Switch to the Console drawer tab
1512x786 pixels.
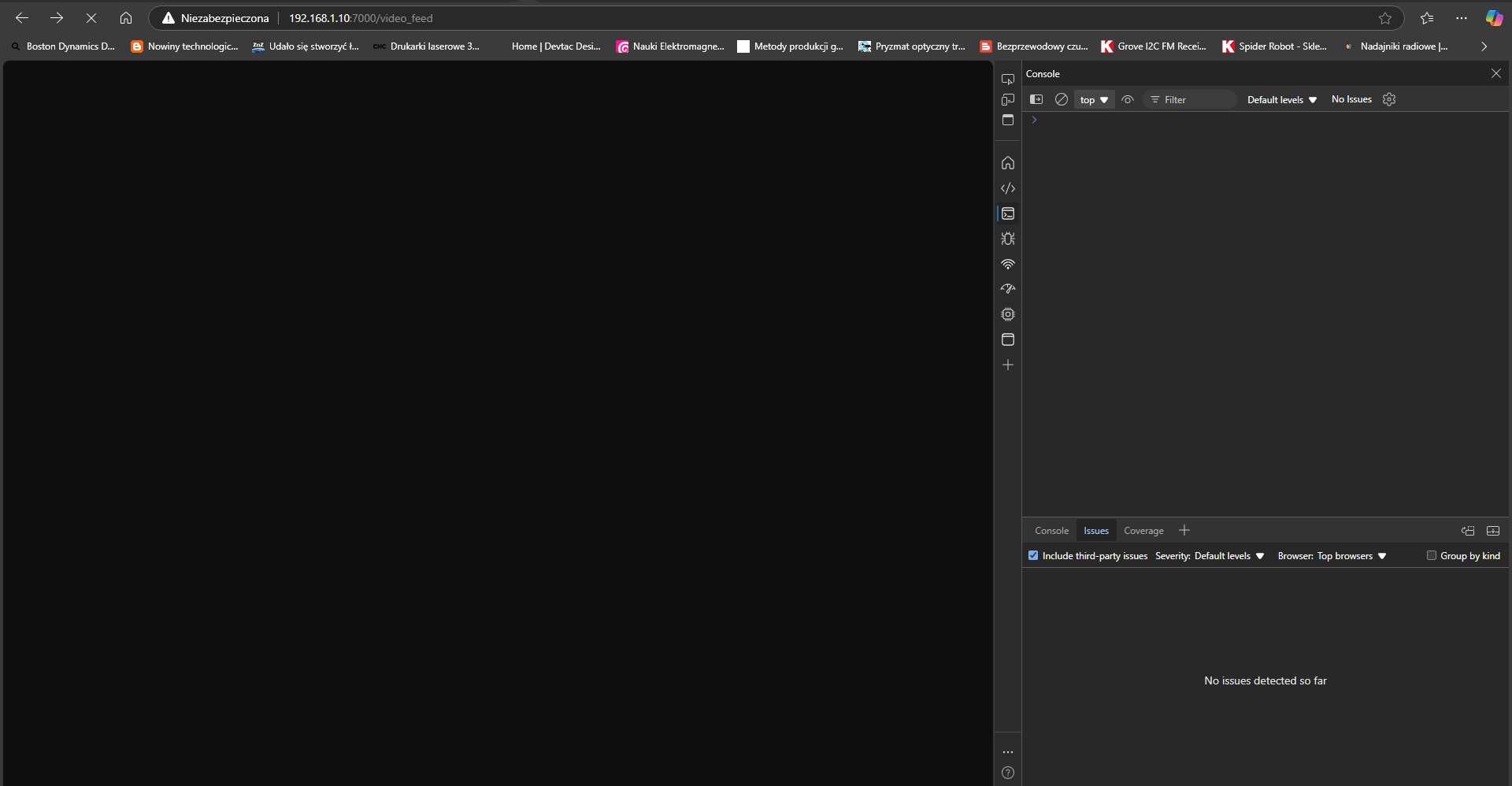pos(1051,531)
